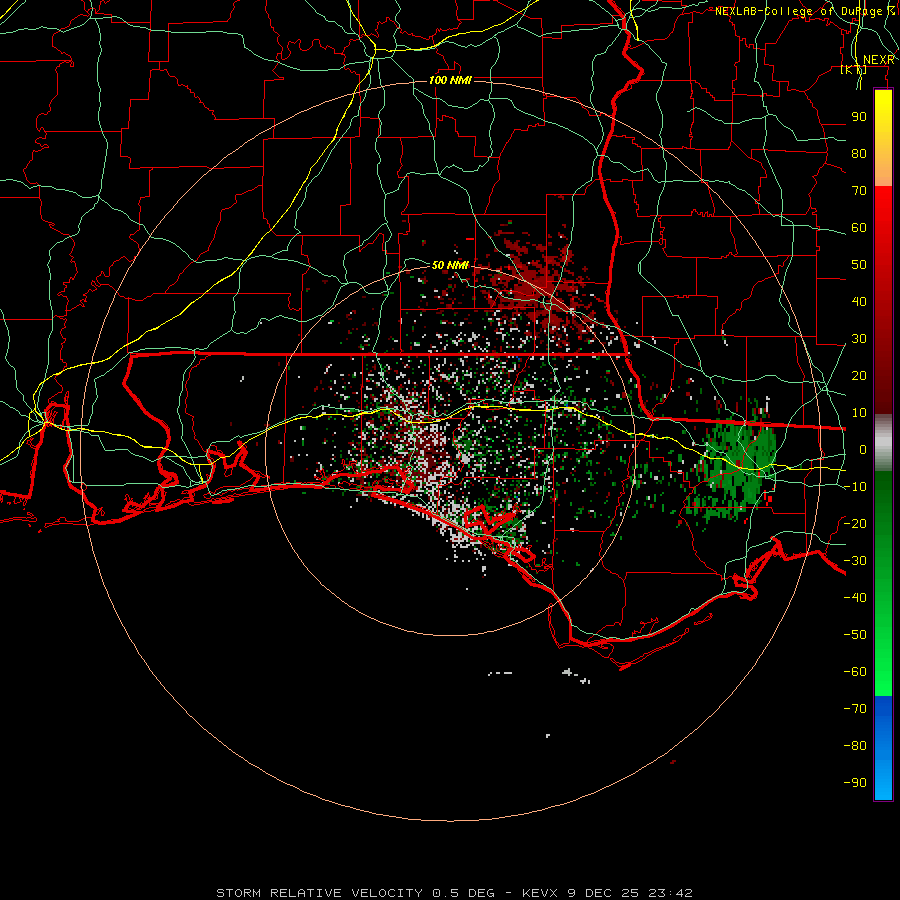The width and height of the screenshot is (900, 900).
Task: Click the KEVX station identifier in caption
Action: [x=542, y=893]
